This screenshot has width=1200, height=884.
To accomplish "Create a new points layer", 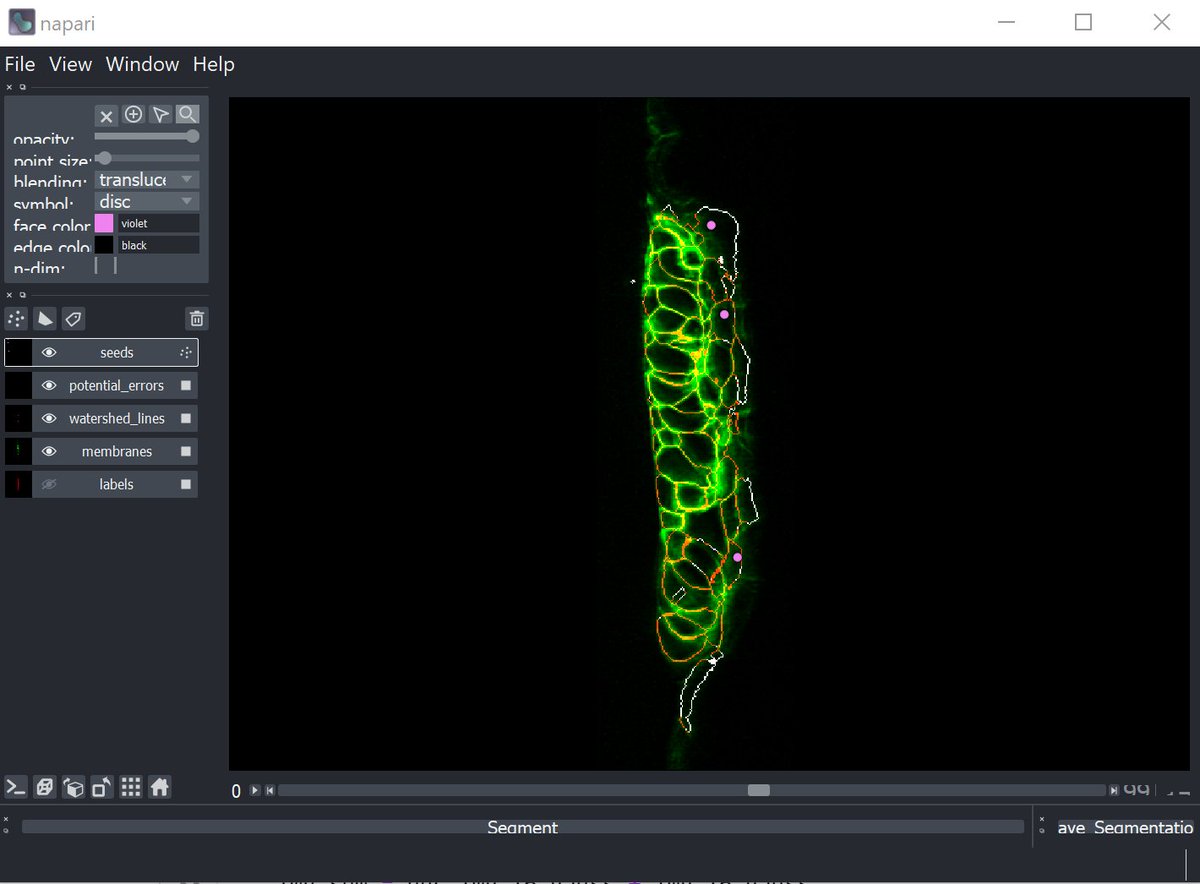I will coord(17,319).
